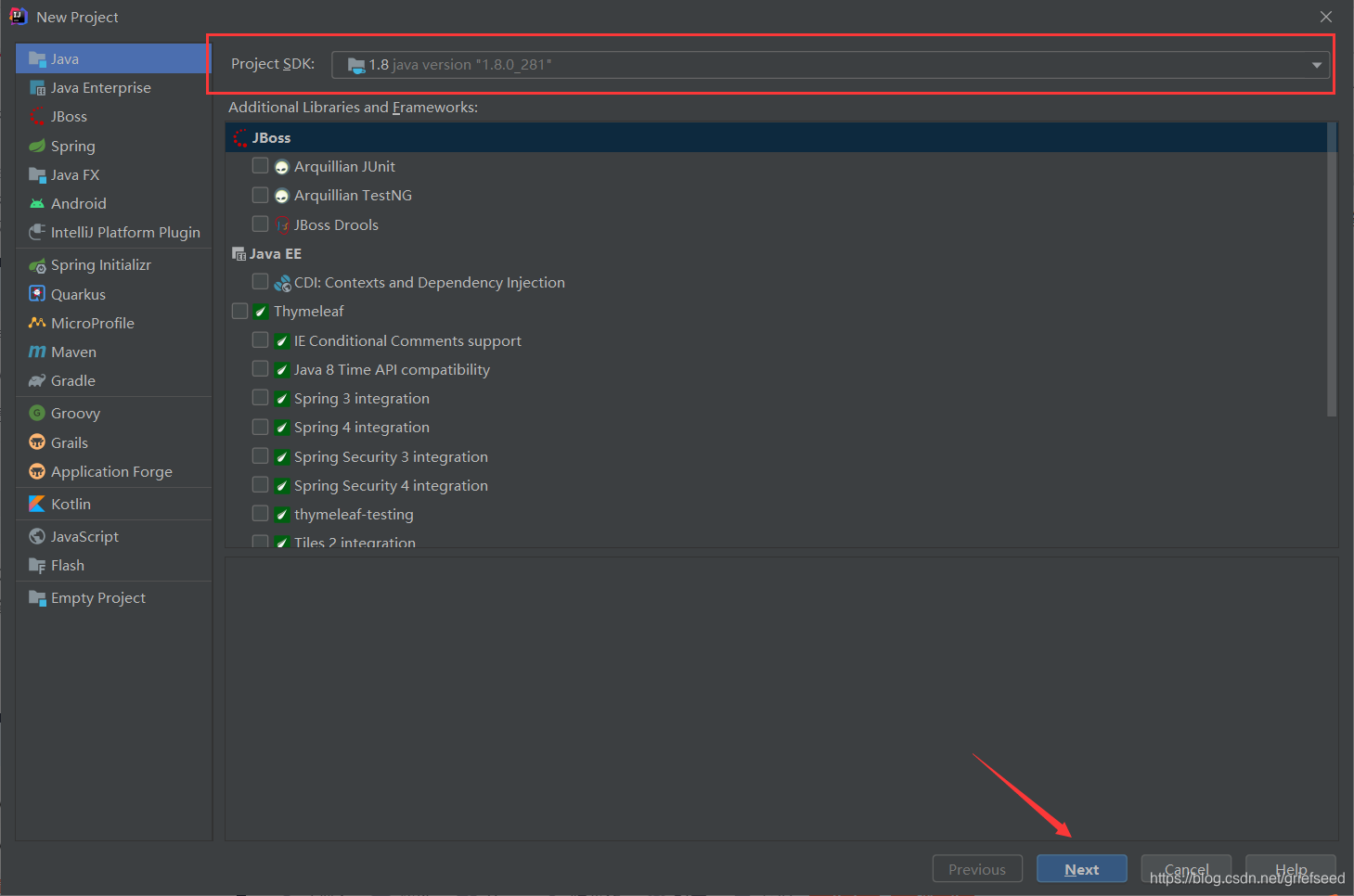
Task: Select the JBoss group header row
Action: (x=776, y=137)
